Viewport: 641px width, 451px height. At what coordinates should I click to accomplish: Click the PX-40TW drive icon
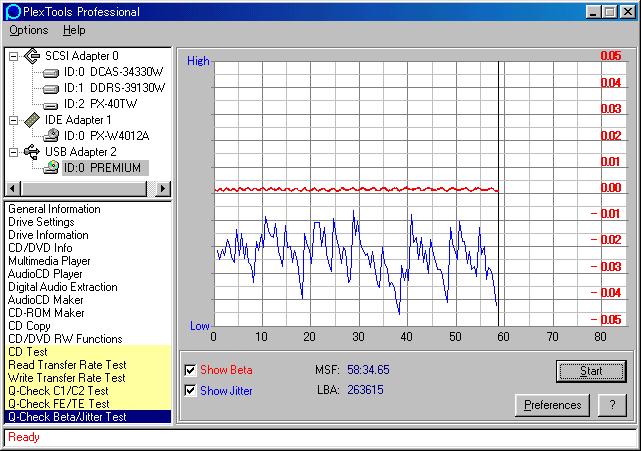click(51, 105)
